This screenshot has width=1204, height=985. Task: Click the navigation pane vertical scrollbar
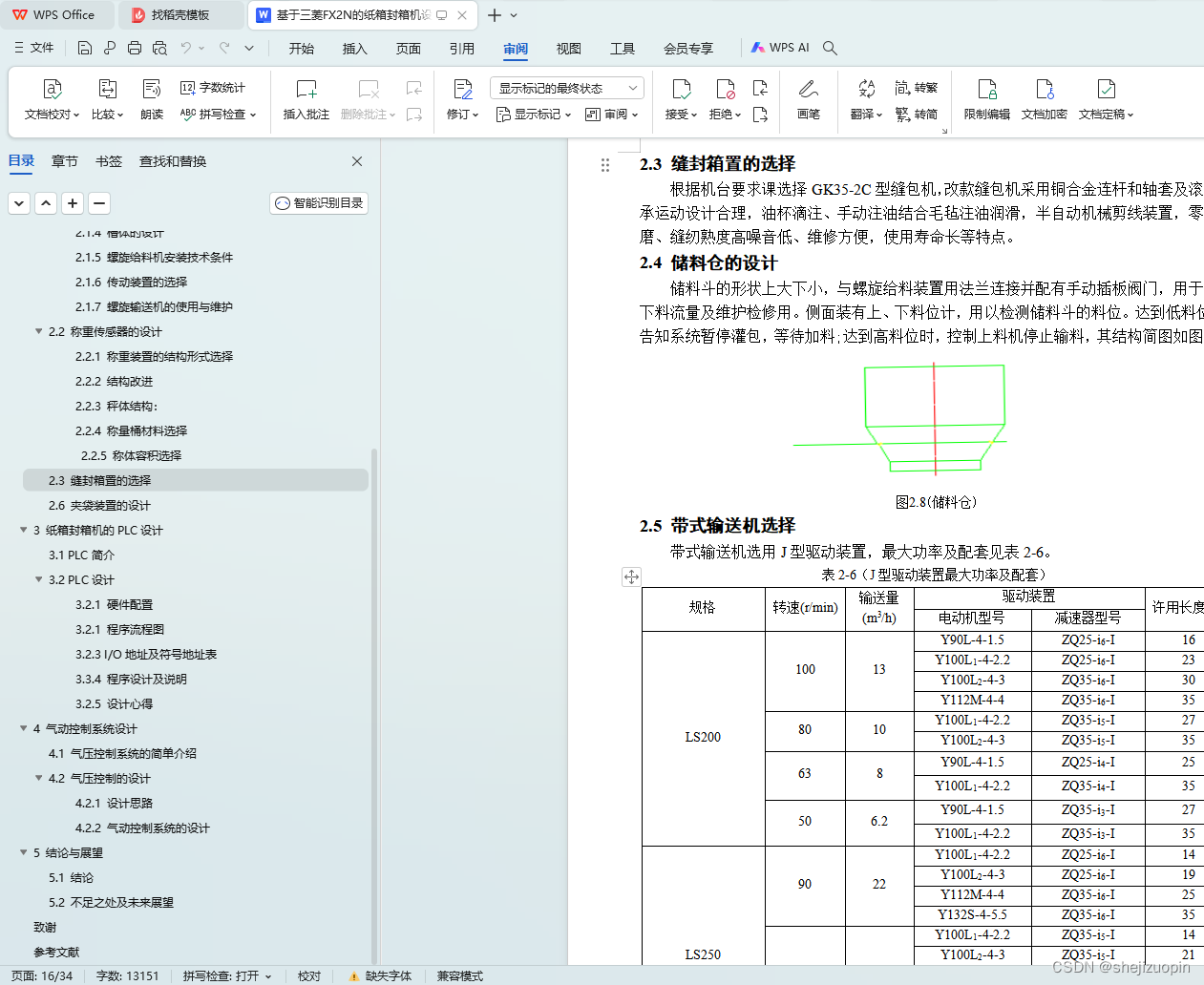pyautogui.click(x=374, y=706)
